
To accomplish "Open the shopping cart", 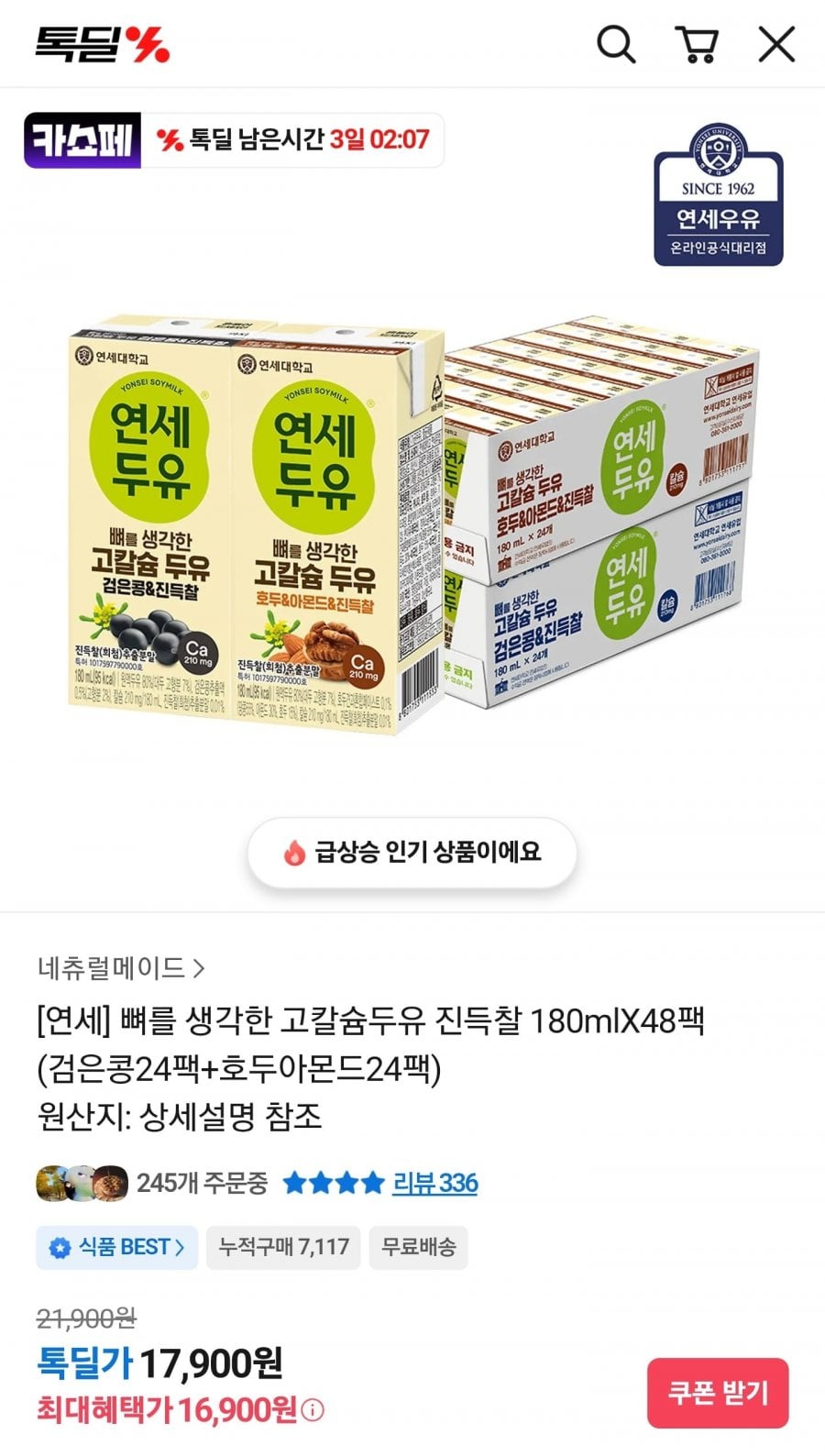I will (x=697, y=44).
